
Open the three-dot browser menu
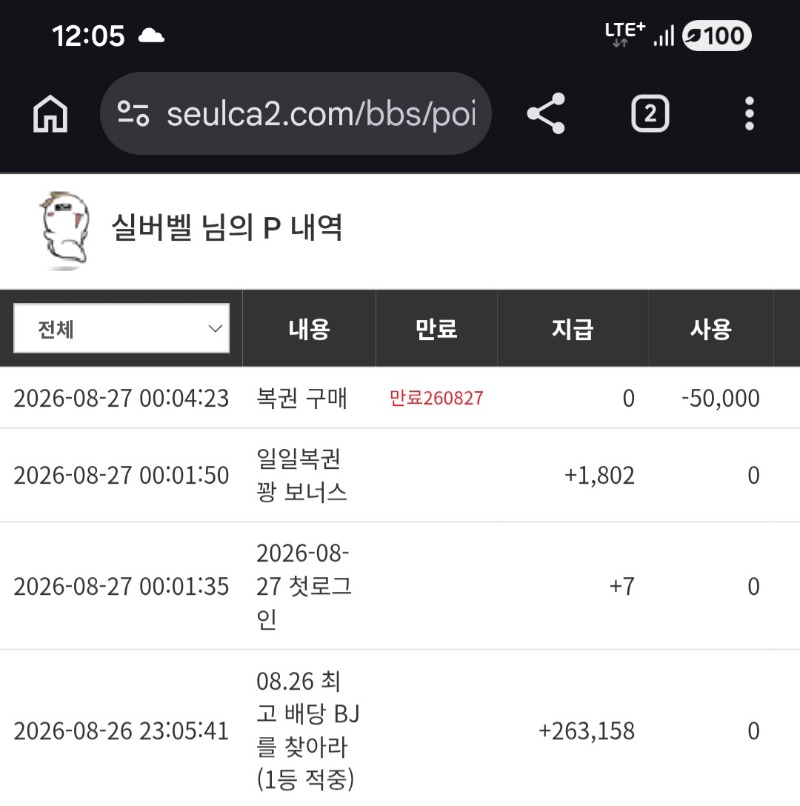point(749,114)
